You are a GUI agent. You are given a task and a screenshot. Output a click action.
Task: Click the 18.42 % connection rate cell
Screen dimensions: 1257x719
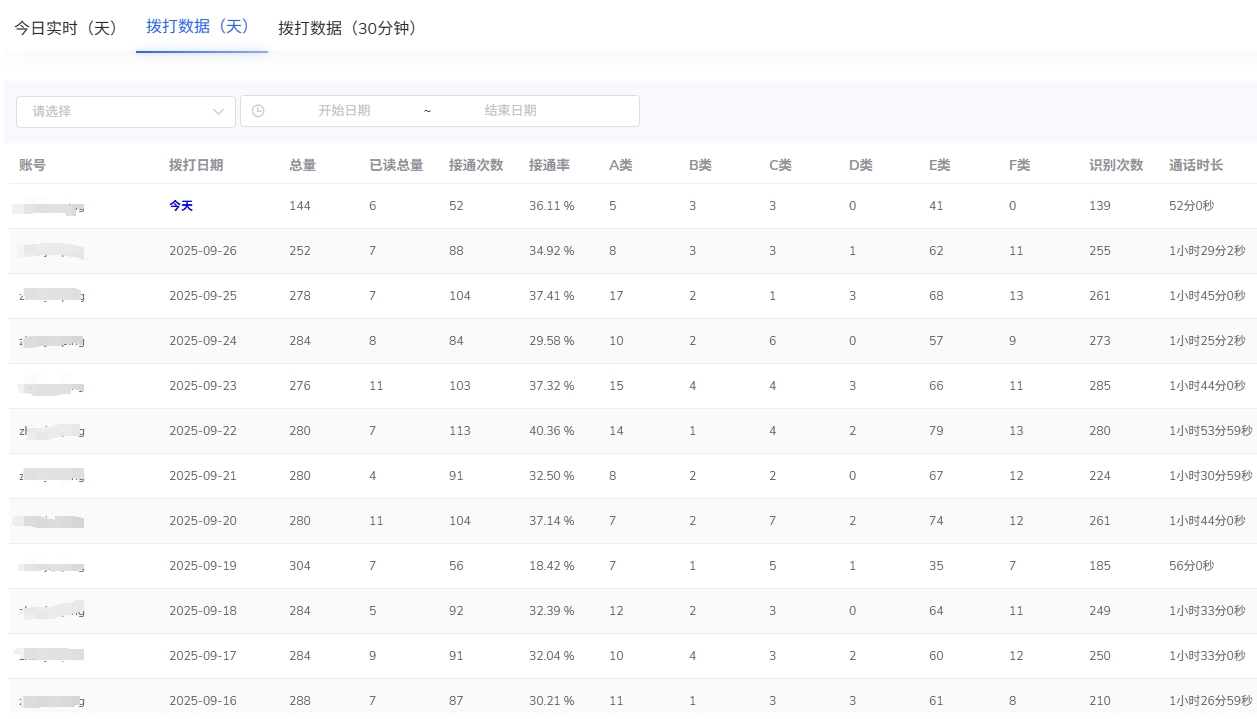[x=551, y=566]
